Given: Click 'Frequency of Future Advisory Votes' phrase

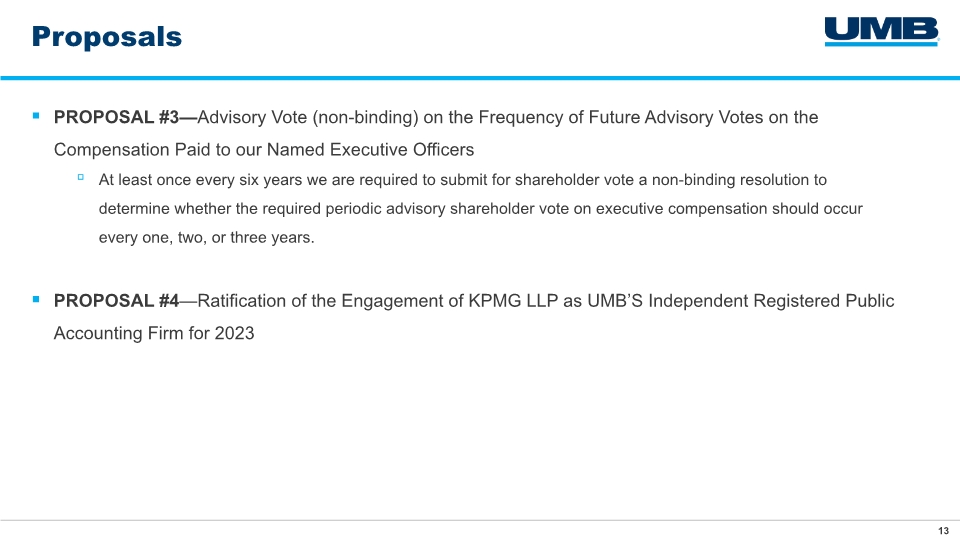Looking at the screenshot, I should coord(621,117).
